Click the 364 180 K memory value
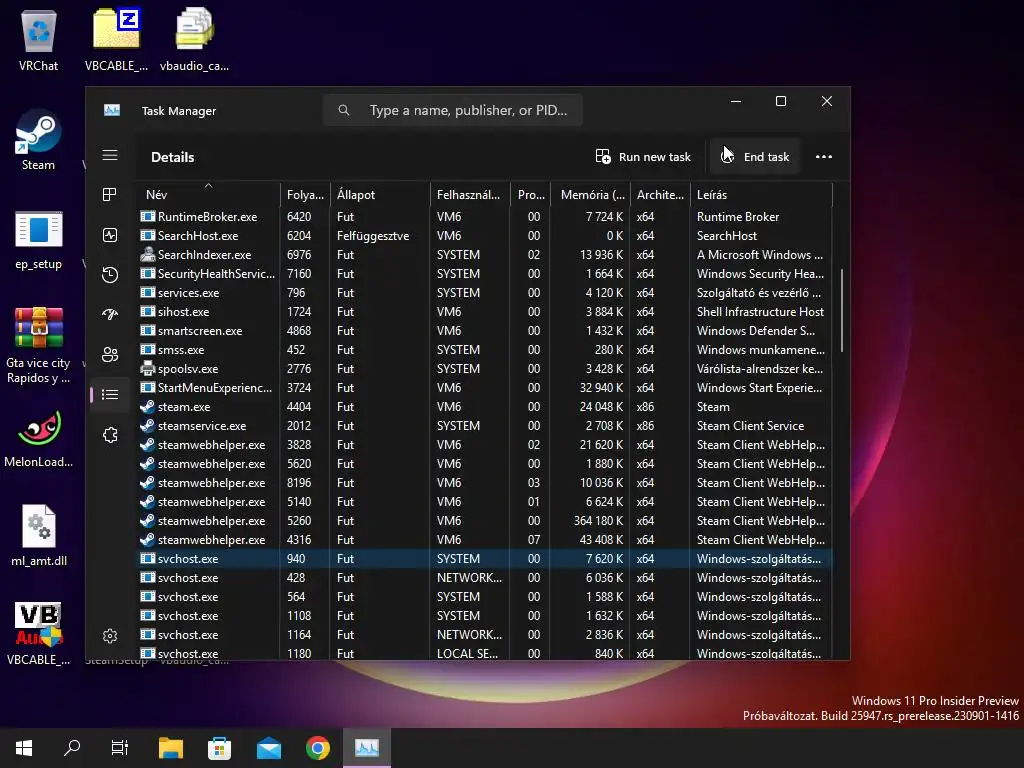Viewport: 1024px width, 768px height. (598, 520)
